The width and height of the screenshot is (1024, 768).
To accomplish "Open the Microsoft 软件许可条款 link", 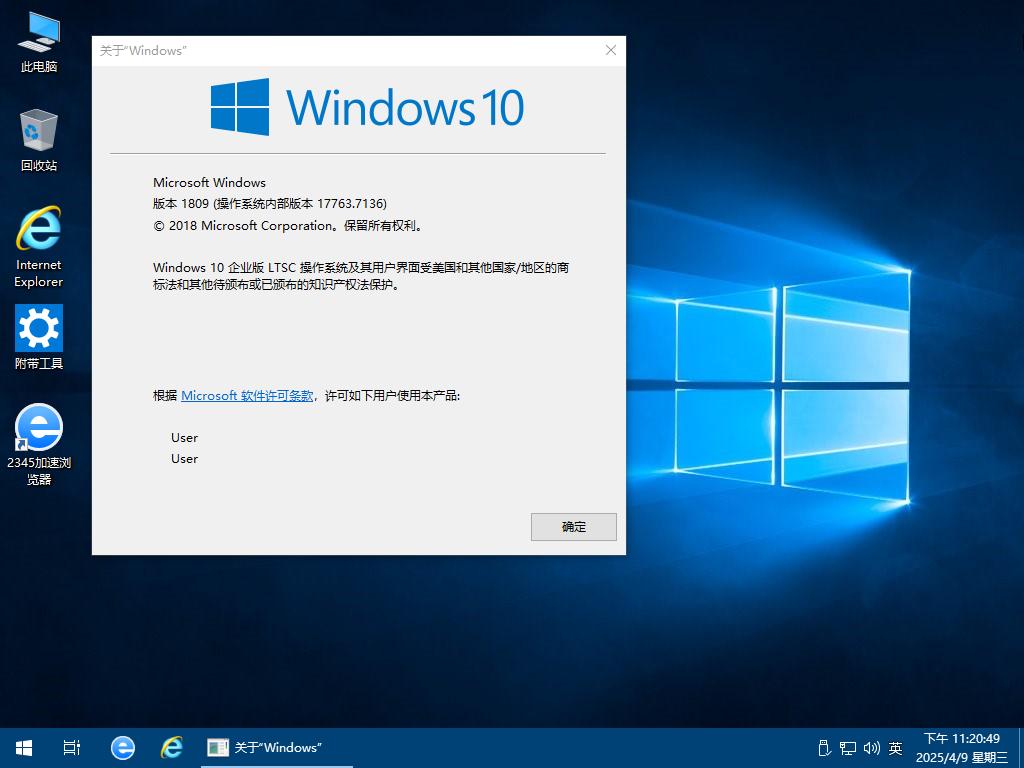I will tap(247, 396).
